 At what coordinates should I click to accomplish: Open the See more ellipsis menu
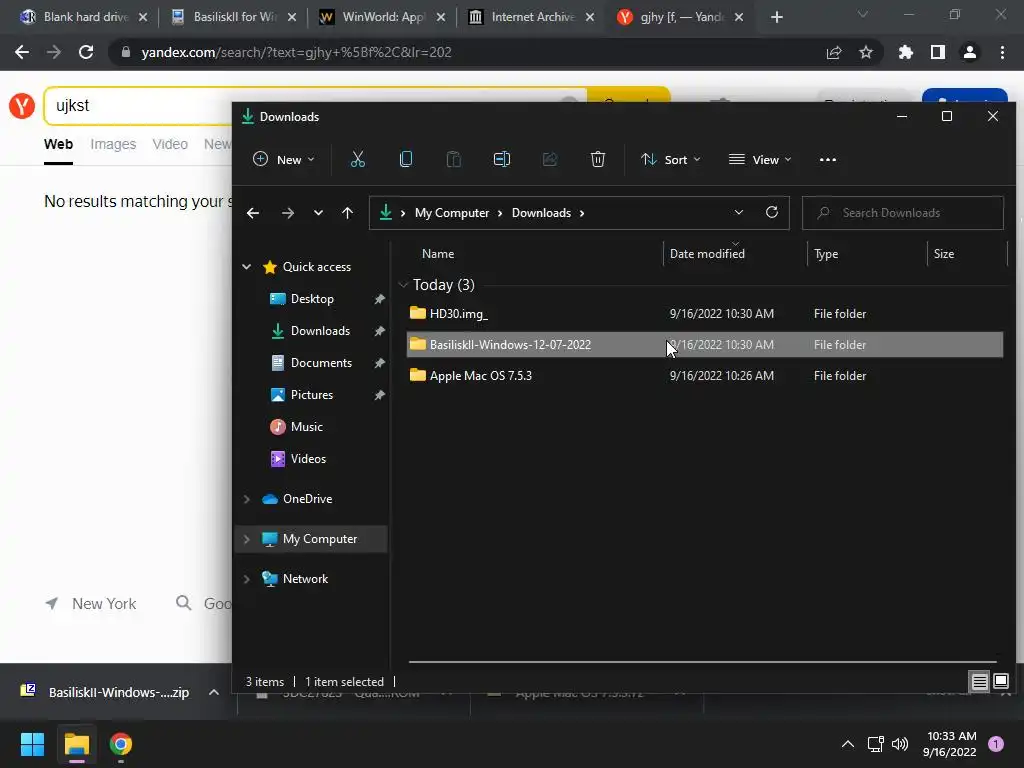click(827, 159)
